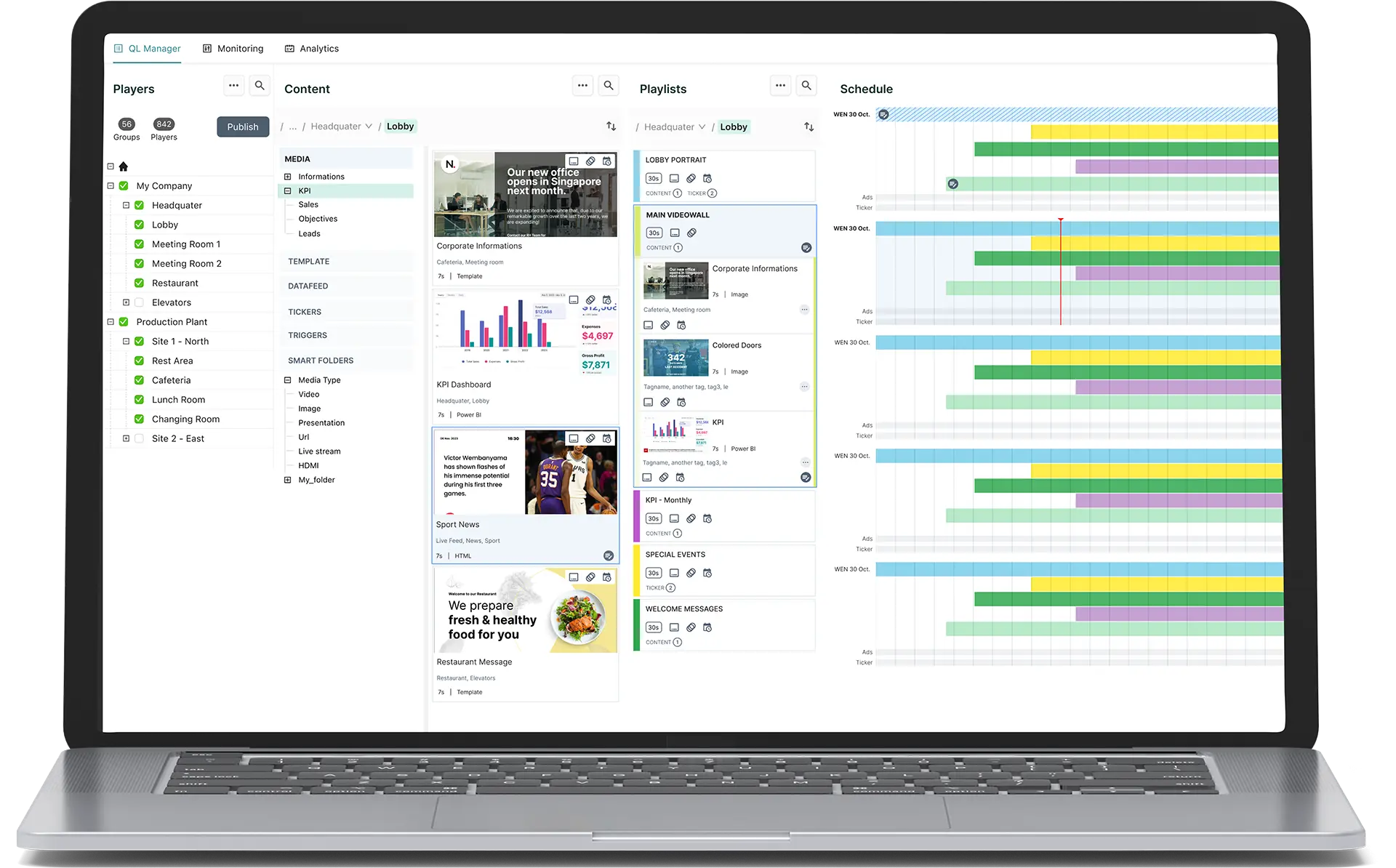Toggle checkbox for Lobby player location
This screenshot has width=1396, height=868.
coord(141,225)
